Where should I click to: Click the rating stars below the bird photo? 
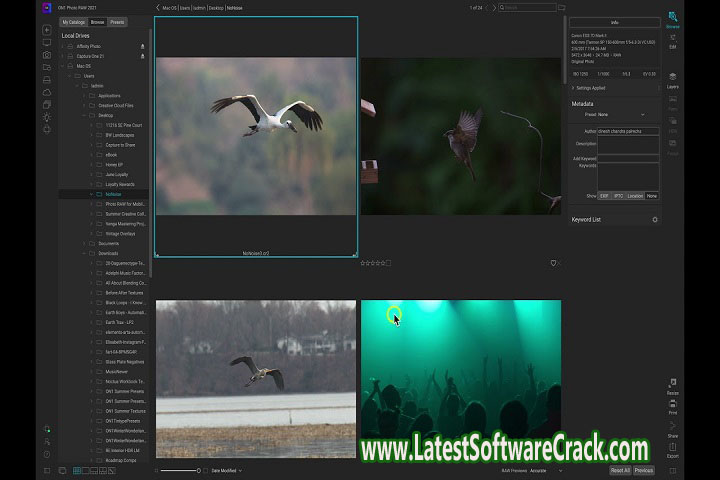point(373,263)
